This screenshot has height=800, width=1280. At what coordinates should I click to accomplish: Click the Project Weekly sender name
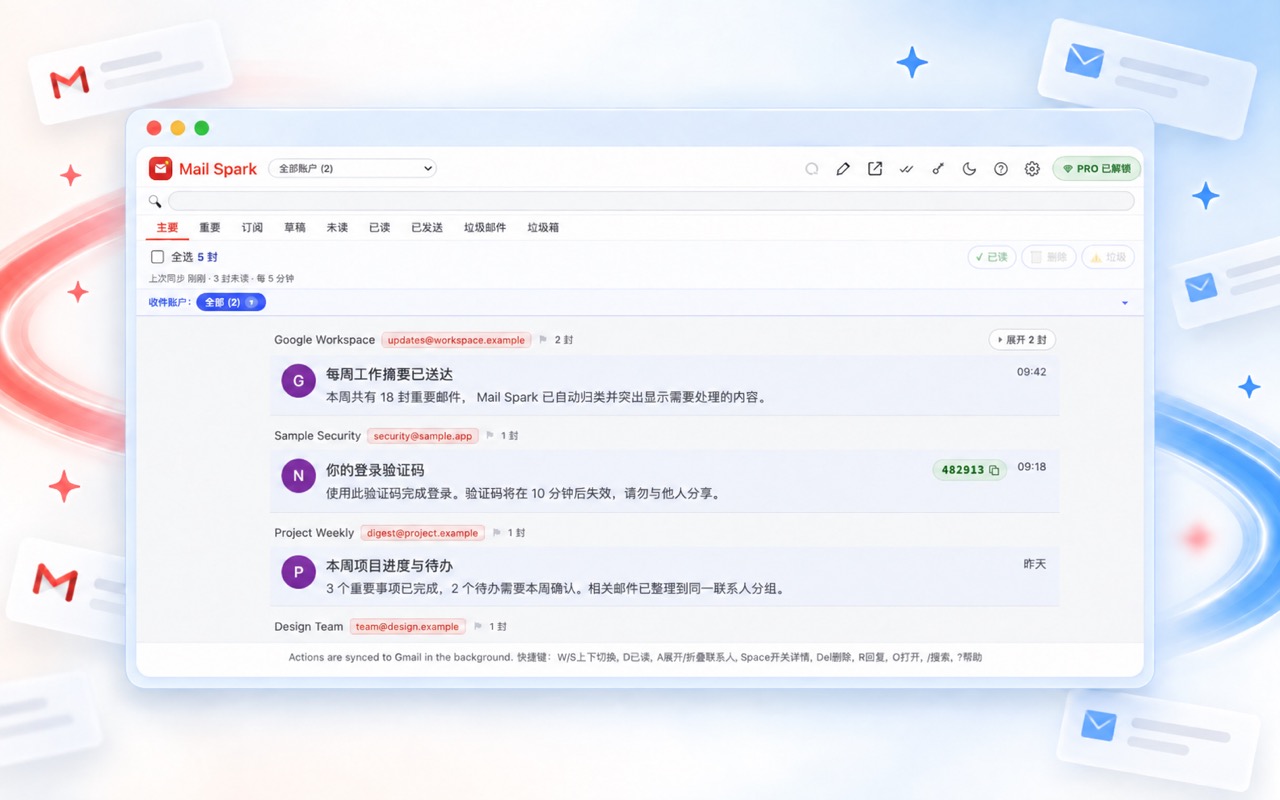tap(314, 533)
